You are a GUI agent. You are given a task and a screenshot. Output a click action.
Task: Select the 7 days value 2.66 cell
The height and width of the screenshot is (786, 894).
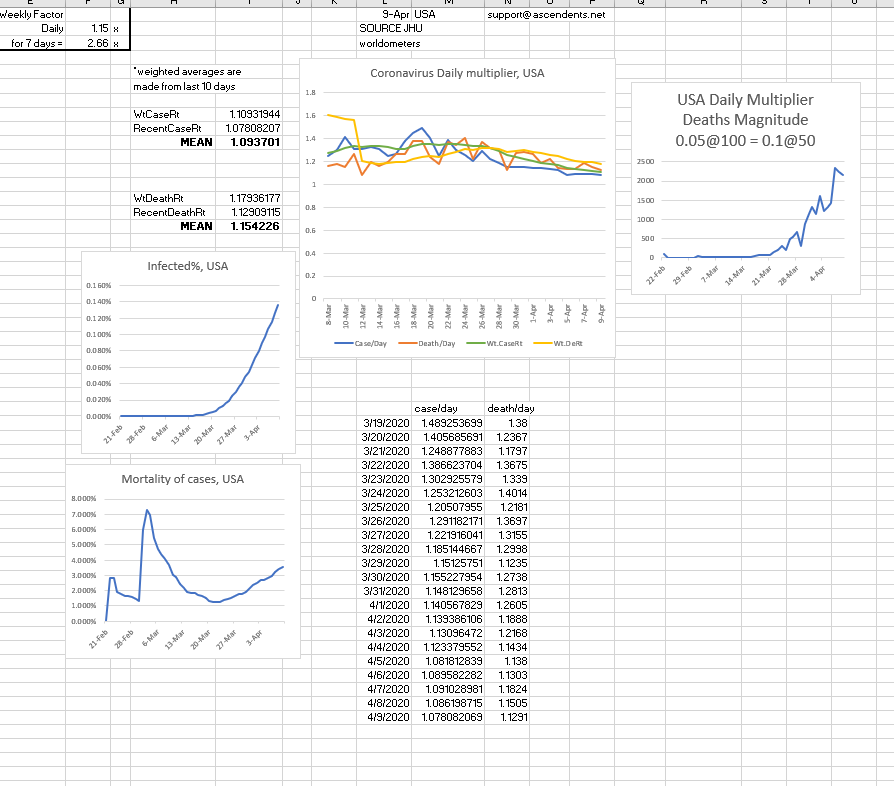point(97,44)
